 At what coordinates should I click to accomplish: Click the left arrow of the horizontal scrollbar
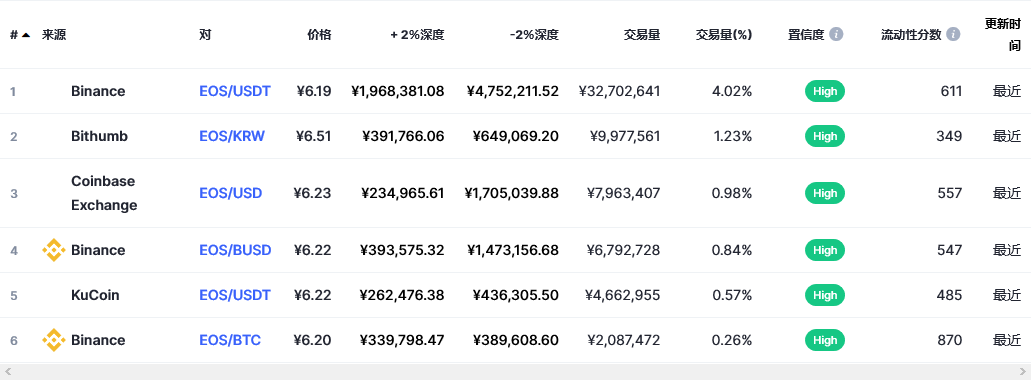8,371
